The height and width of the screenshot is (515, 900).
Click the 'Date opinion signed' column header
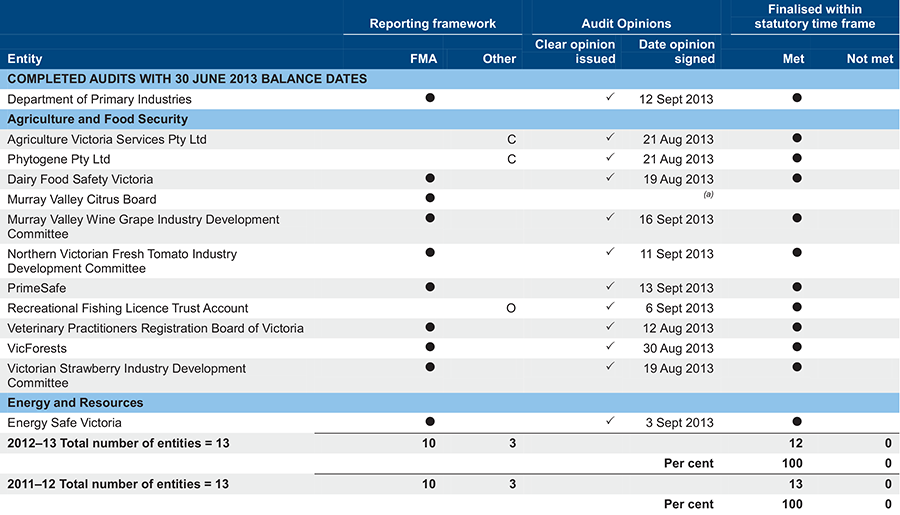[x=677, y=52]
